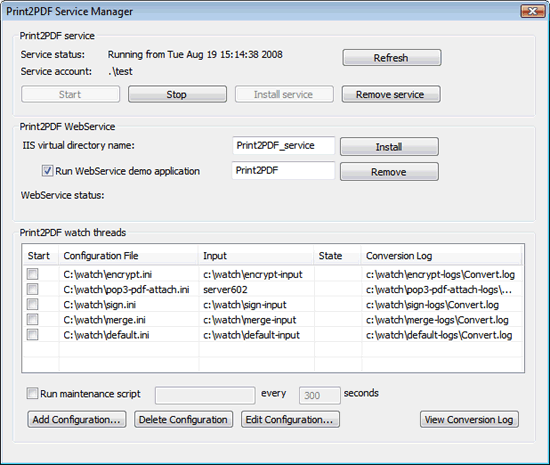Click the Refresh button
The image size is (550, 465).
391,58
